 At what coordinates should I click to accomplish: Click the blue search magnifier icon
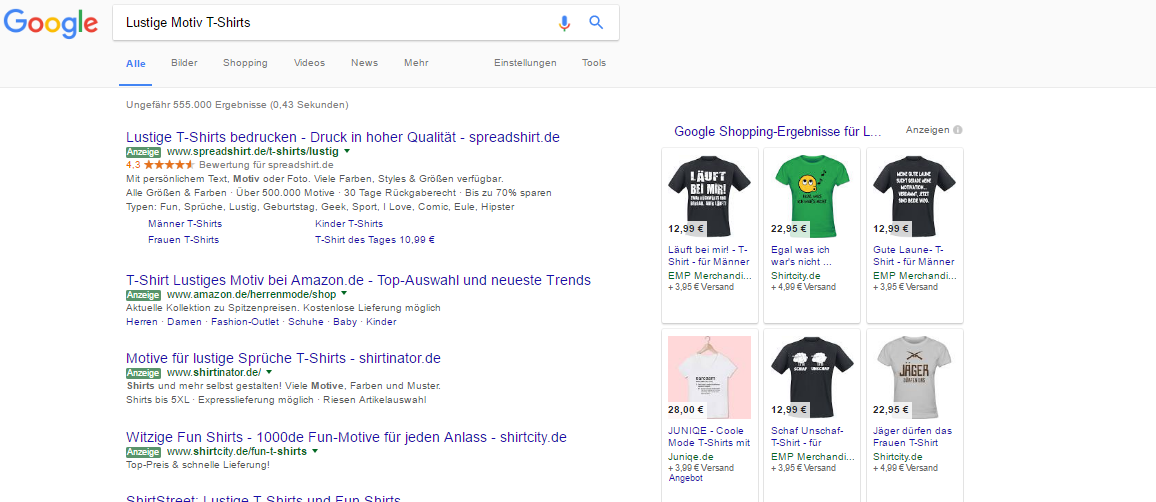596,23
